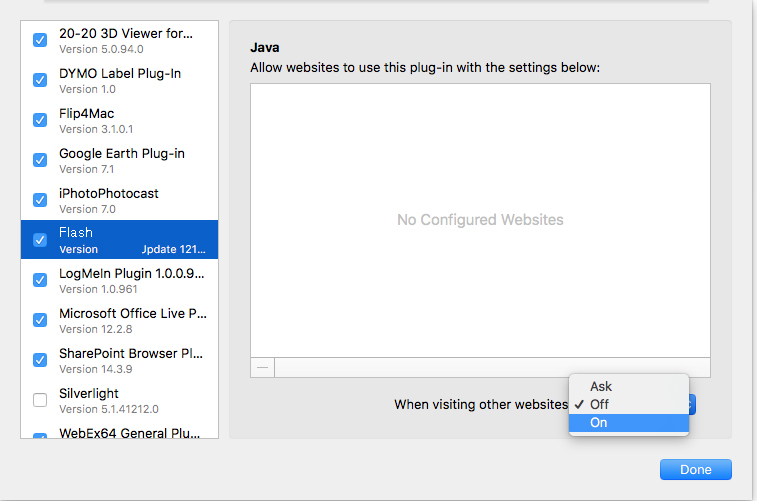Image resolution: width=757 pixels, height=501 pixels.
Task: Toggle the Microsoft Office Live plug-in checkbox
Action: [x=40, y=320]
